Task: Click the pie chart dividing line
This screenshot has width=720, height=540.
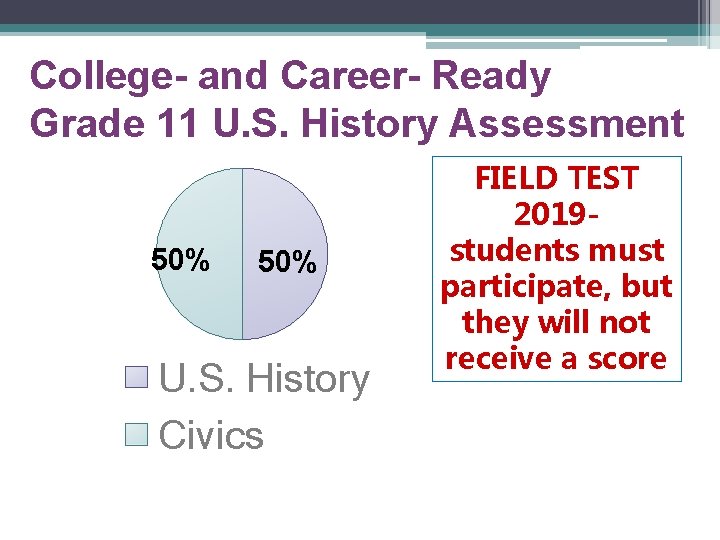Action: (242, 254)
